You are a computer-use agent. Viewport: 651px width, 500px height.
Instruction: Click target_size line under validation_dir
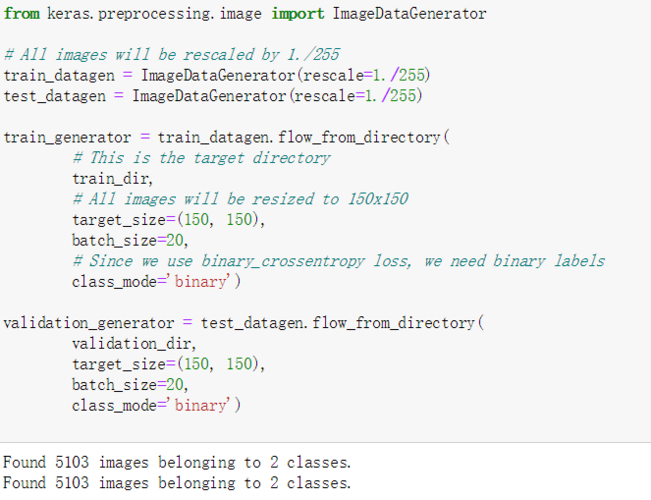click(169, 364)
